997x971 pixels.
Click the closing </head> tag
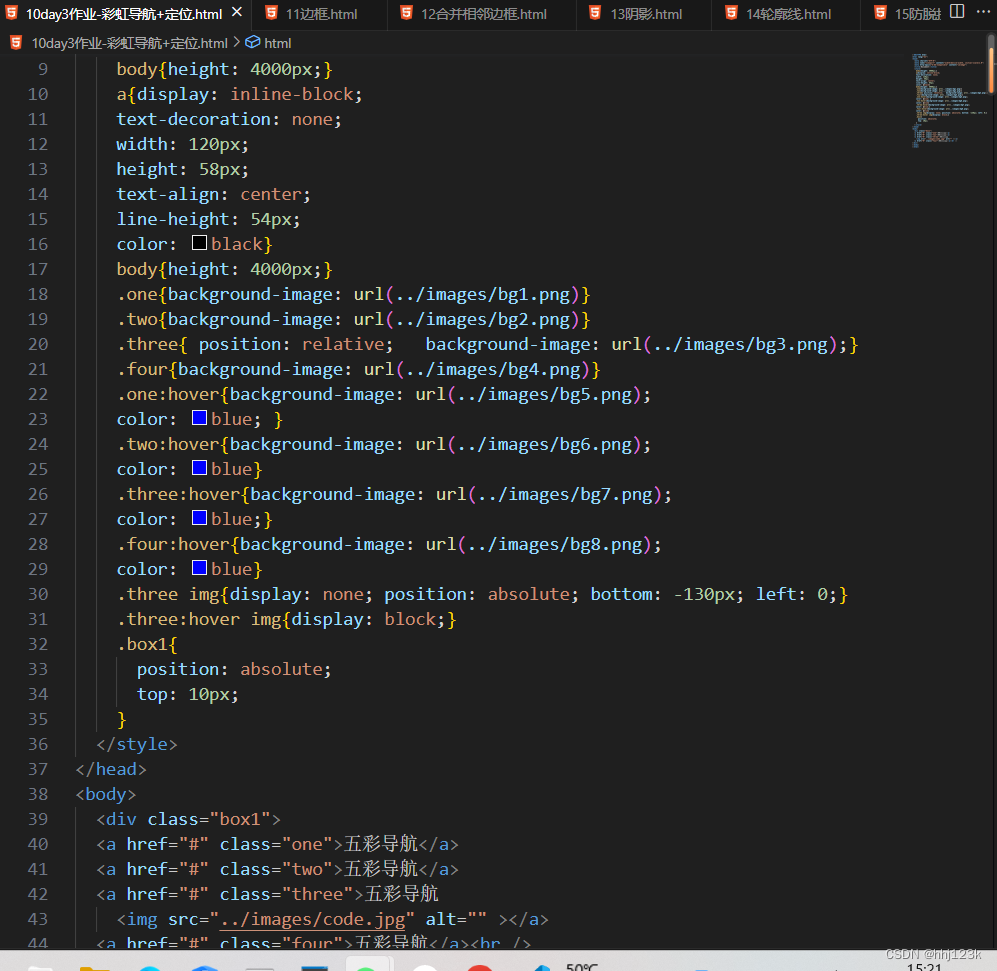pos(111,769)
